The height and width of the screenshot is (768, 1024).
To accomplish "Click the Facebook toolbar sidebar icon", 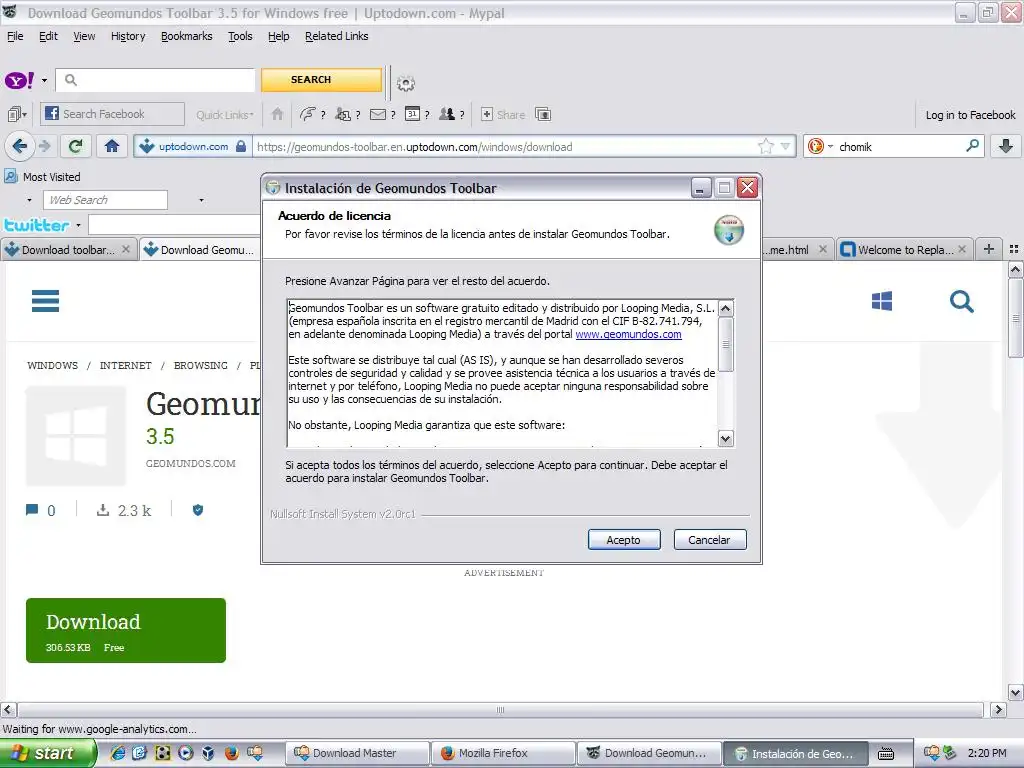I will [x=543, y=114].
